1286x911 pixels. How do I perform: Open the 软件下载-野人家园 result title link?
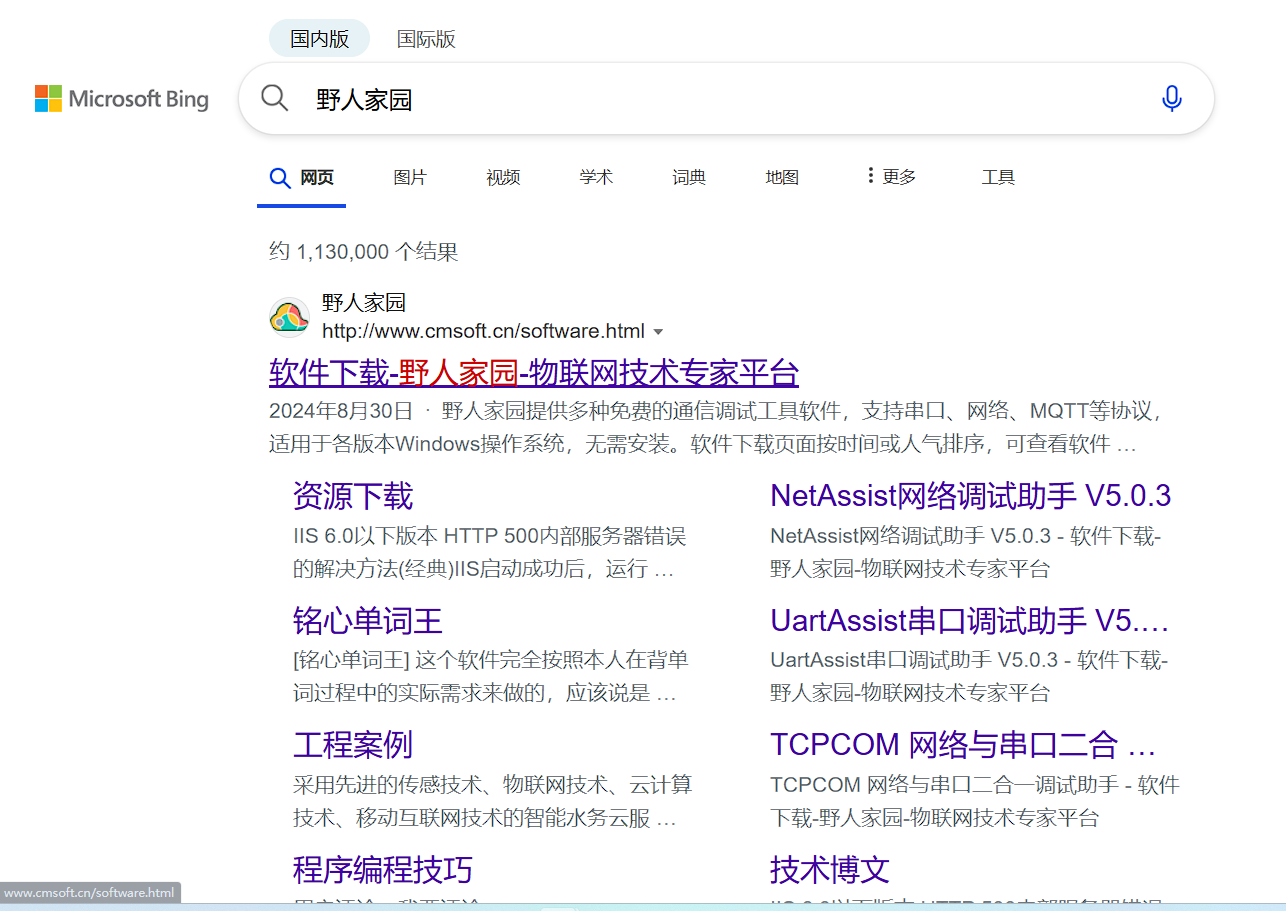pos(534,373)
